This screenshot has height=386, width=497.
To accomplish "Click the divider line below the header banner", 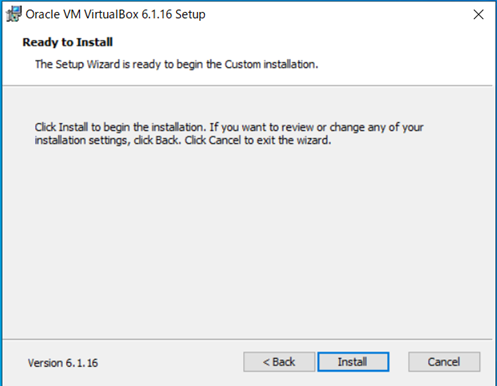I will (247, 86).
